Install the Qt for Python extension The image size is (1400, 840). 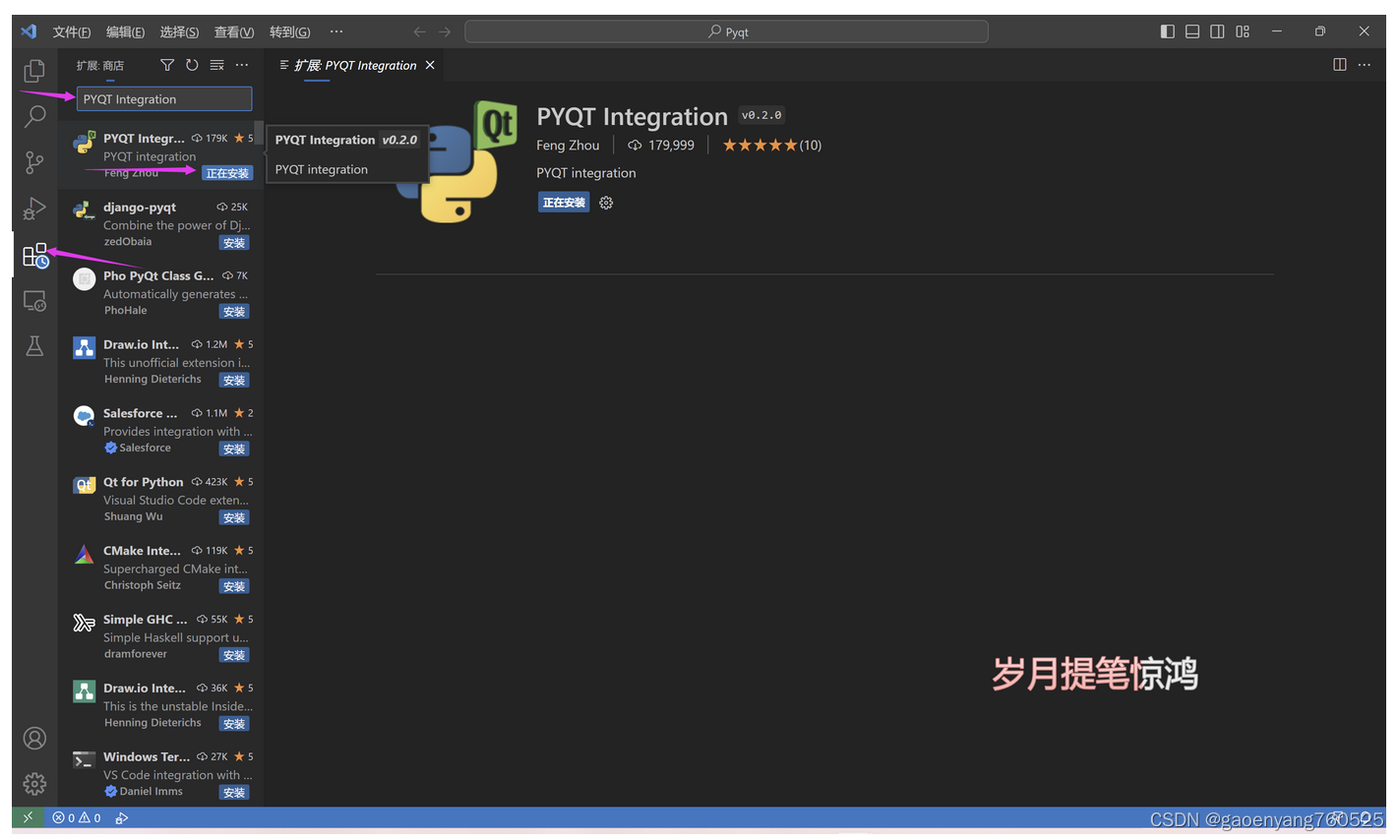pos(234,518)
